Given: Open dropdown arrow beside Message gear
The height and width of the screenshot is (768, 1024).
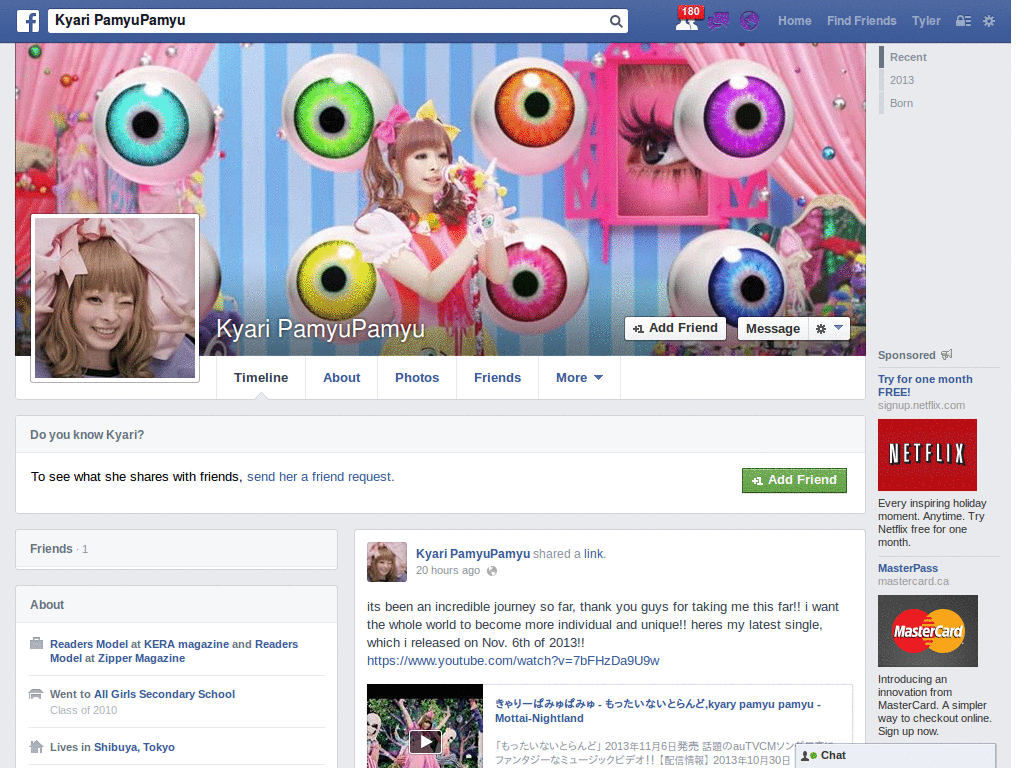Looking at the screenshot, I should coord(839,328).
